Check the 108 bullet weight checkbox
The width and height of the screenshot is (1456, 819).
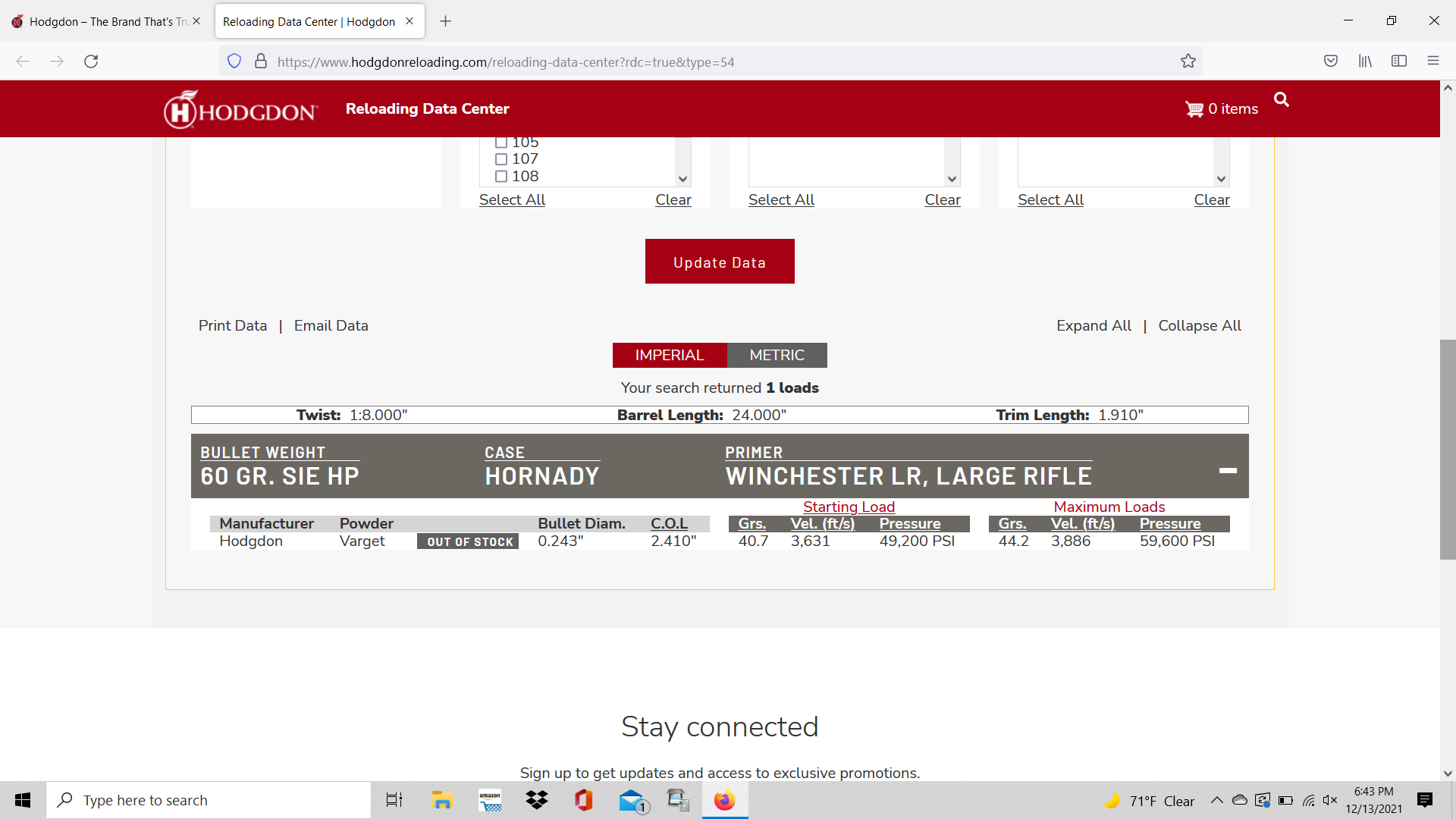[501, 177]
